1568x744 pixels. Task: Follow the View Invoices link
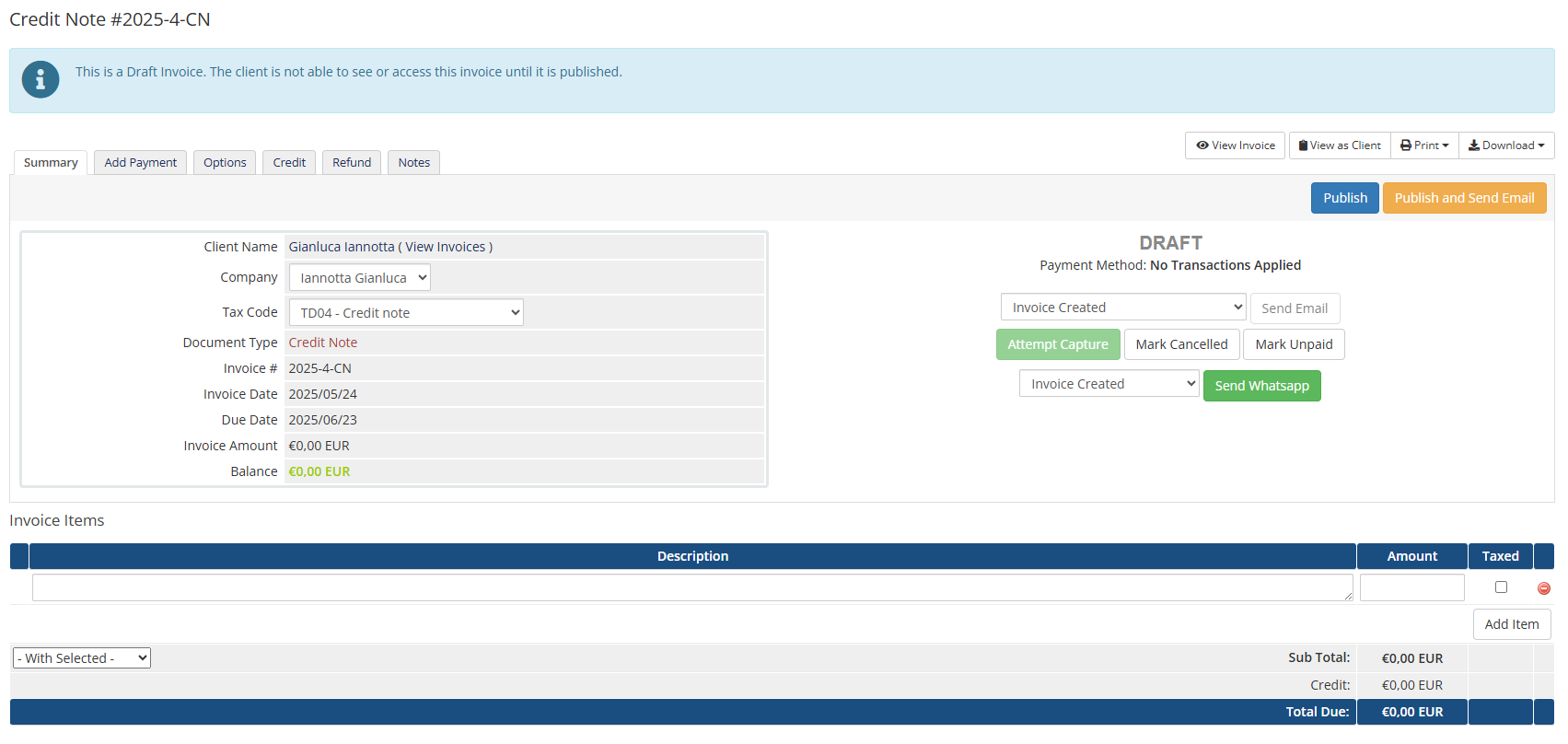click(445, 247)
